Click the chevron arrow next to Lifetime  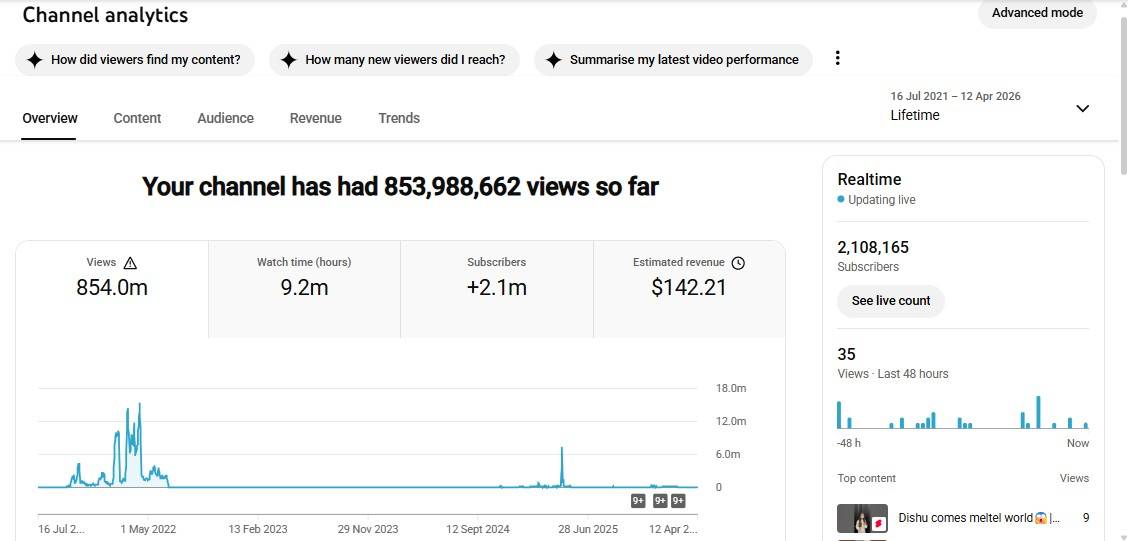(x=1082, y=108)
